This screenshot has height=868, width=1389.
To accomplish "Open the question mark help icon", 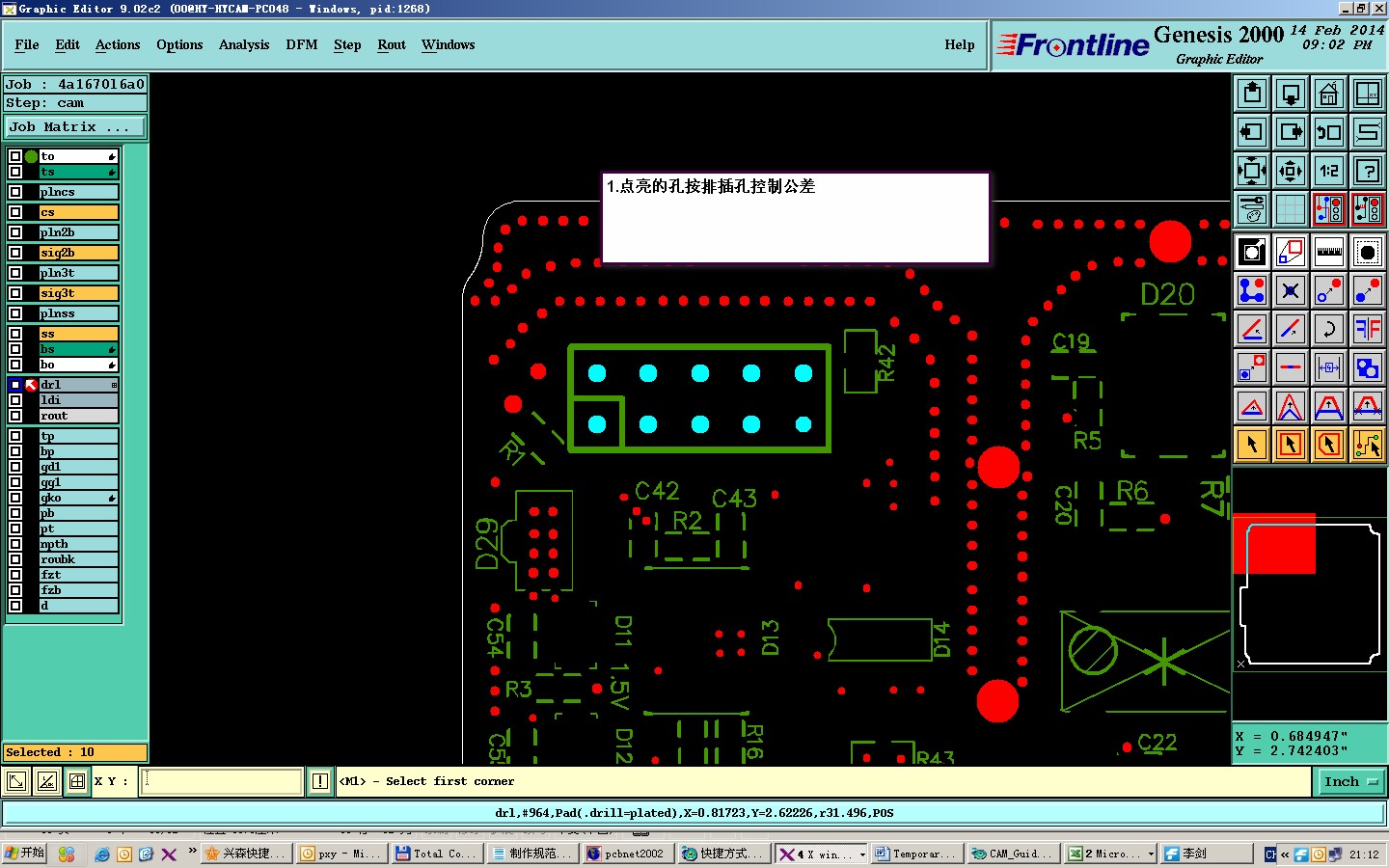I will (1368, 171).
